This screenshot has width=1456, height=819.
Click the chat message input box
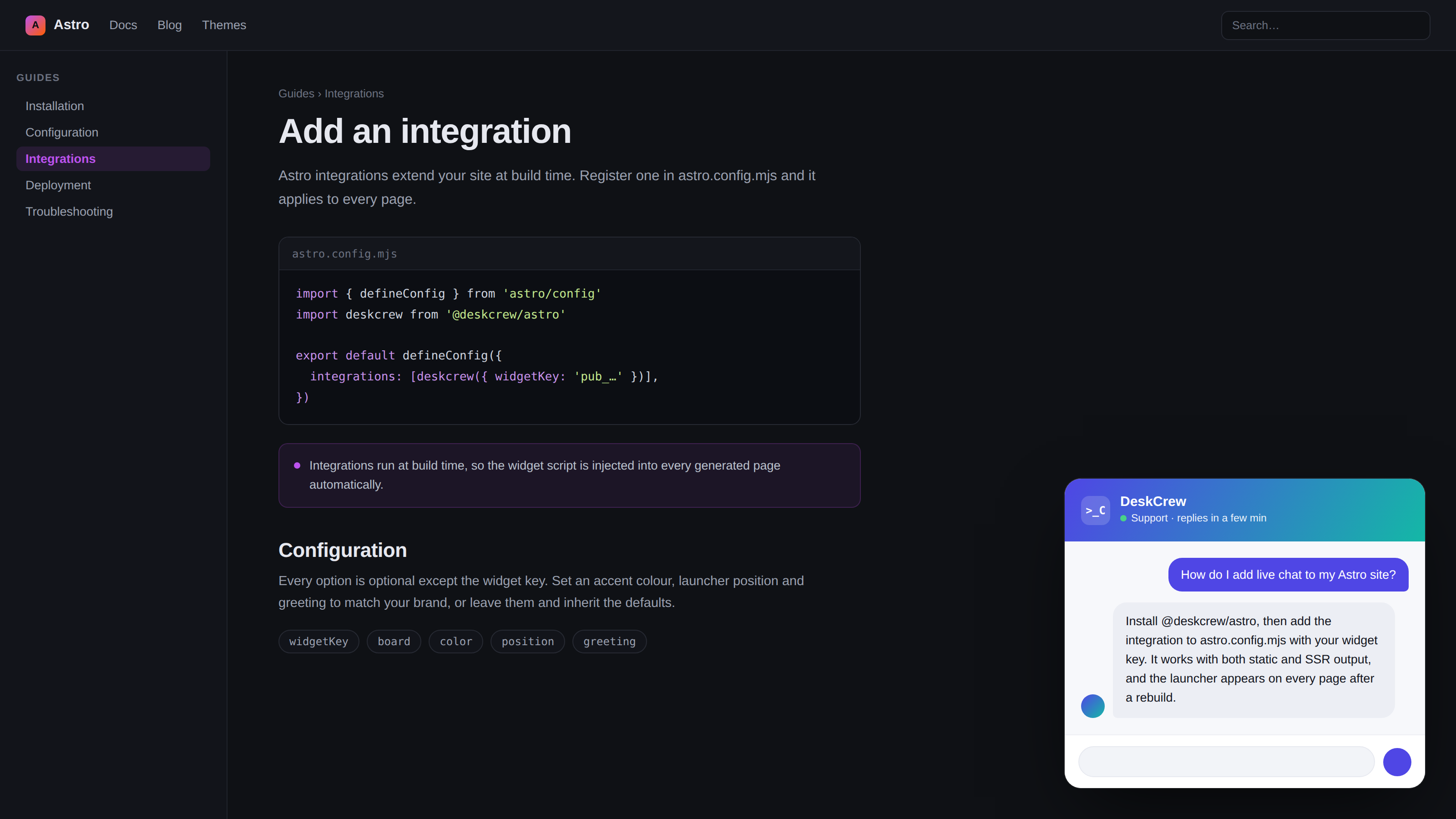tap(1226, 762)
